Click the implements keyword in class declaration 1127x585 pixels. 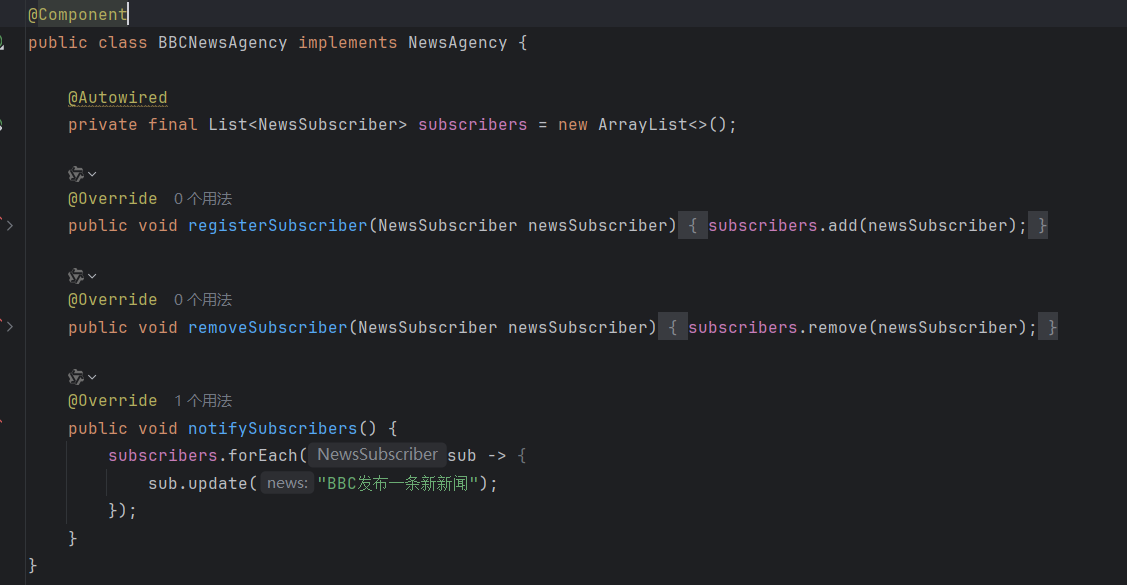coord(347,43)
